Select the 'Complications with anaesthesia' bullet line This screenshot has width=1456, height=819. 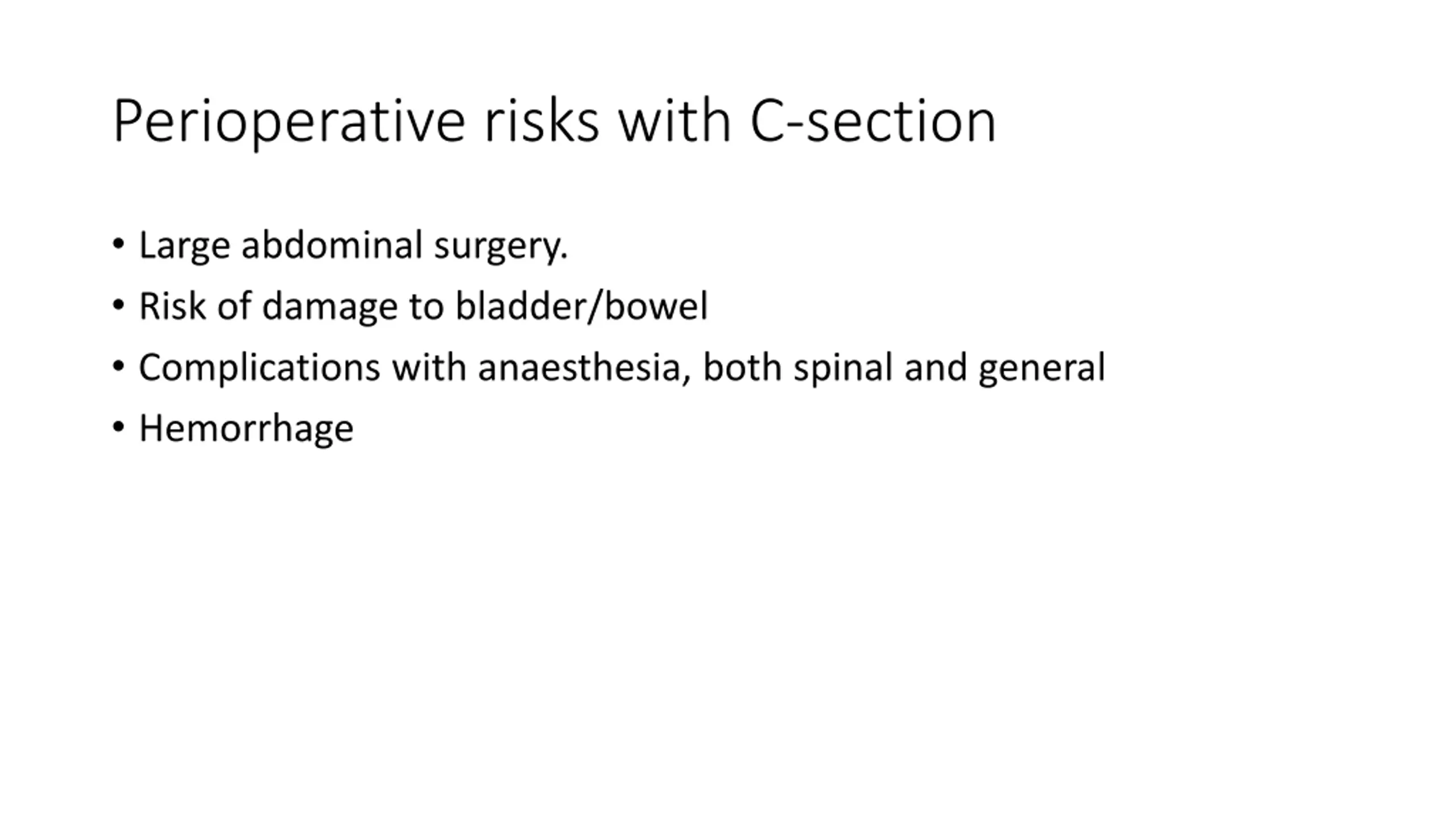[622, 368]
